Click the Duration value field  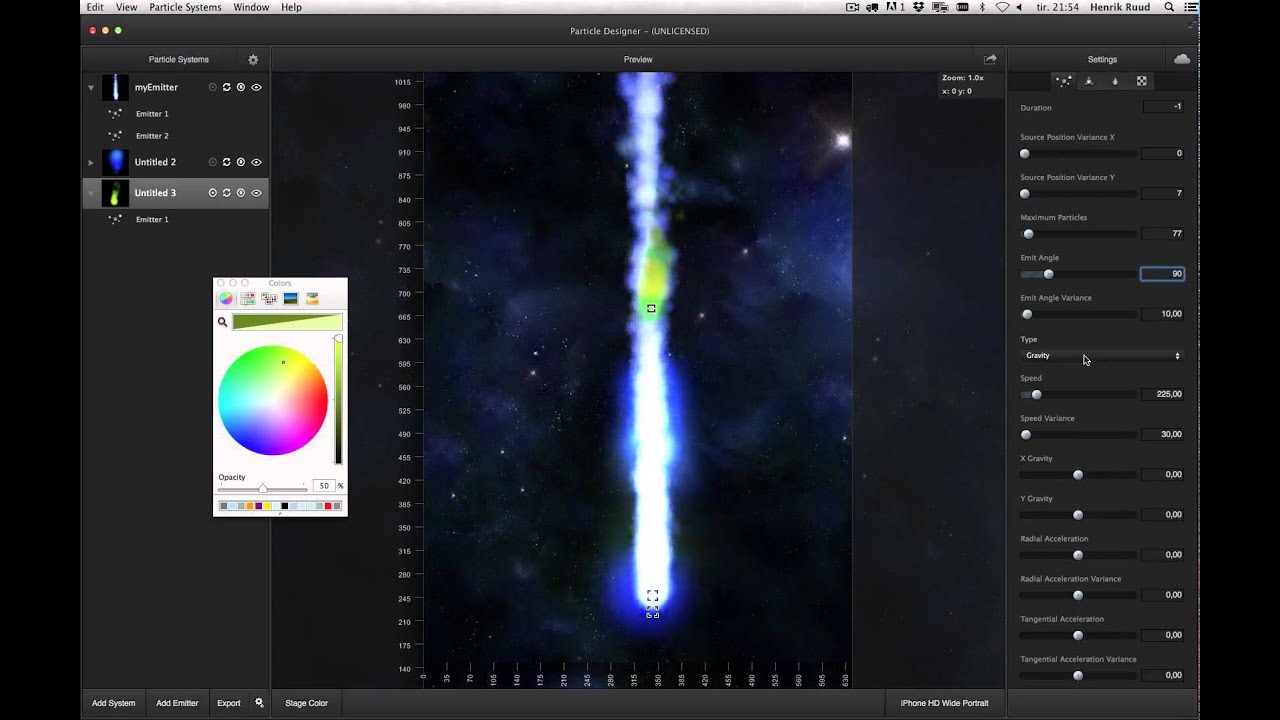(1163, 107)
